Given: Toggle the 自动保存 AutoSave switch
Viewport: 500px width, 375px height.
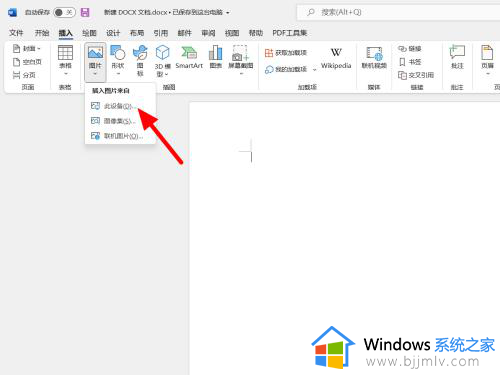Looking at the screenshot, I should click(64, 13).
